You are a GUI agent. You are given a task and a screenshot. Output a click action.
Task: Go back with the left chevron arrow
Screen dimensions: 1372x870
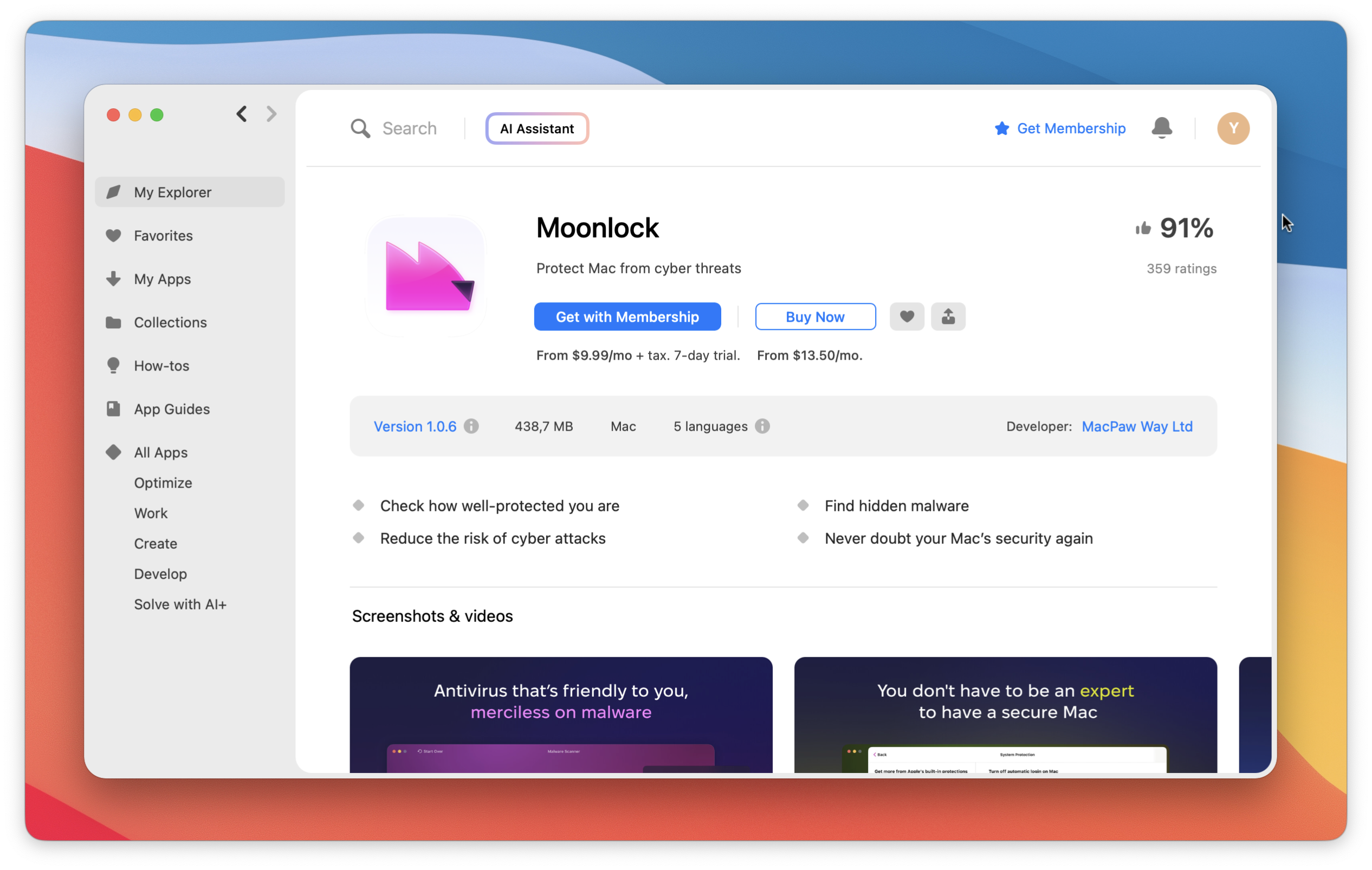(242, 114)
